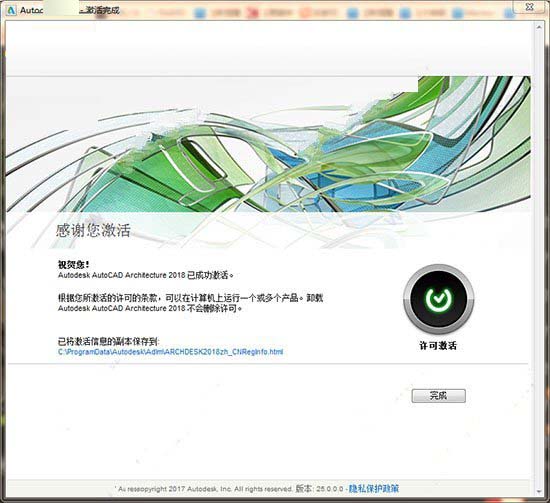Open the 隐私保护政策 privacy policy link
Image resolution: width=550 pixels, height=503 pixels.
374,488
